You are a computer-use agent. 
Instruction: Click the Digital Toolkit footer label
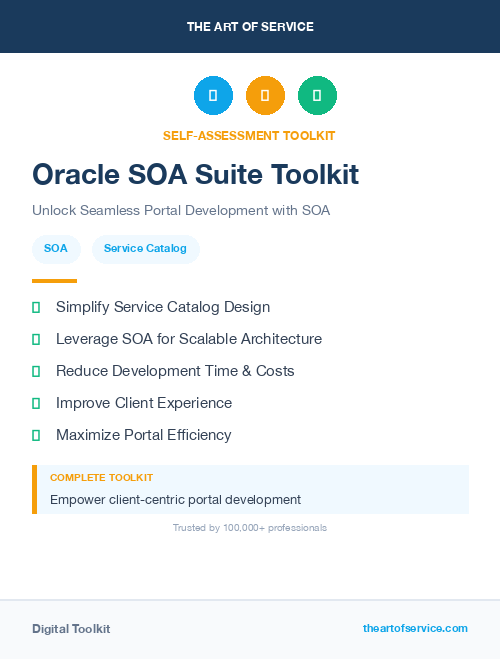point(71,629)
